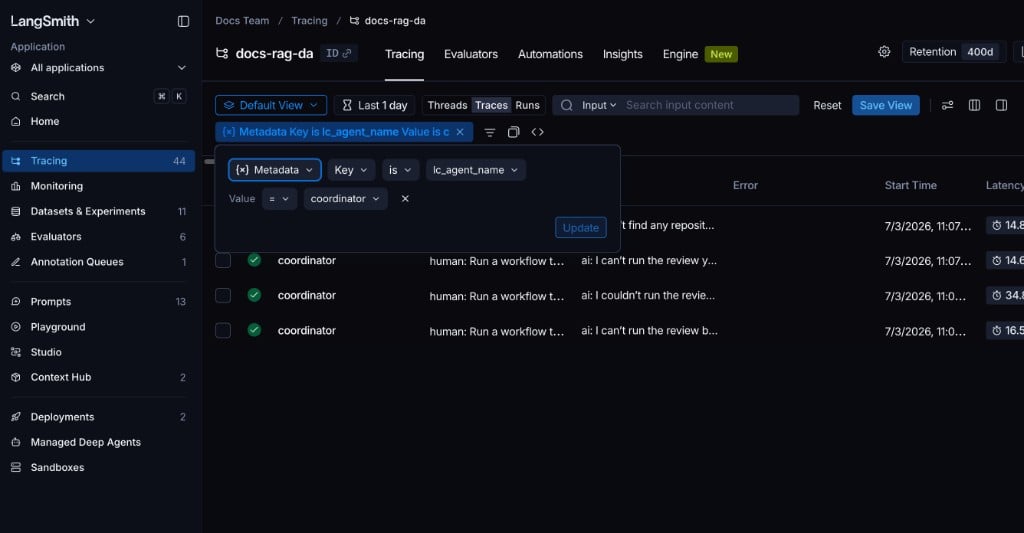Open Managed Deep Agents
This screenshot has width=1024, height=533.
[99, 442]
